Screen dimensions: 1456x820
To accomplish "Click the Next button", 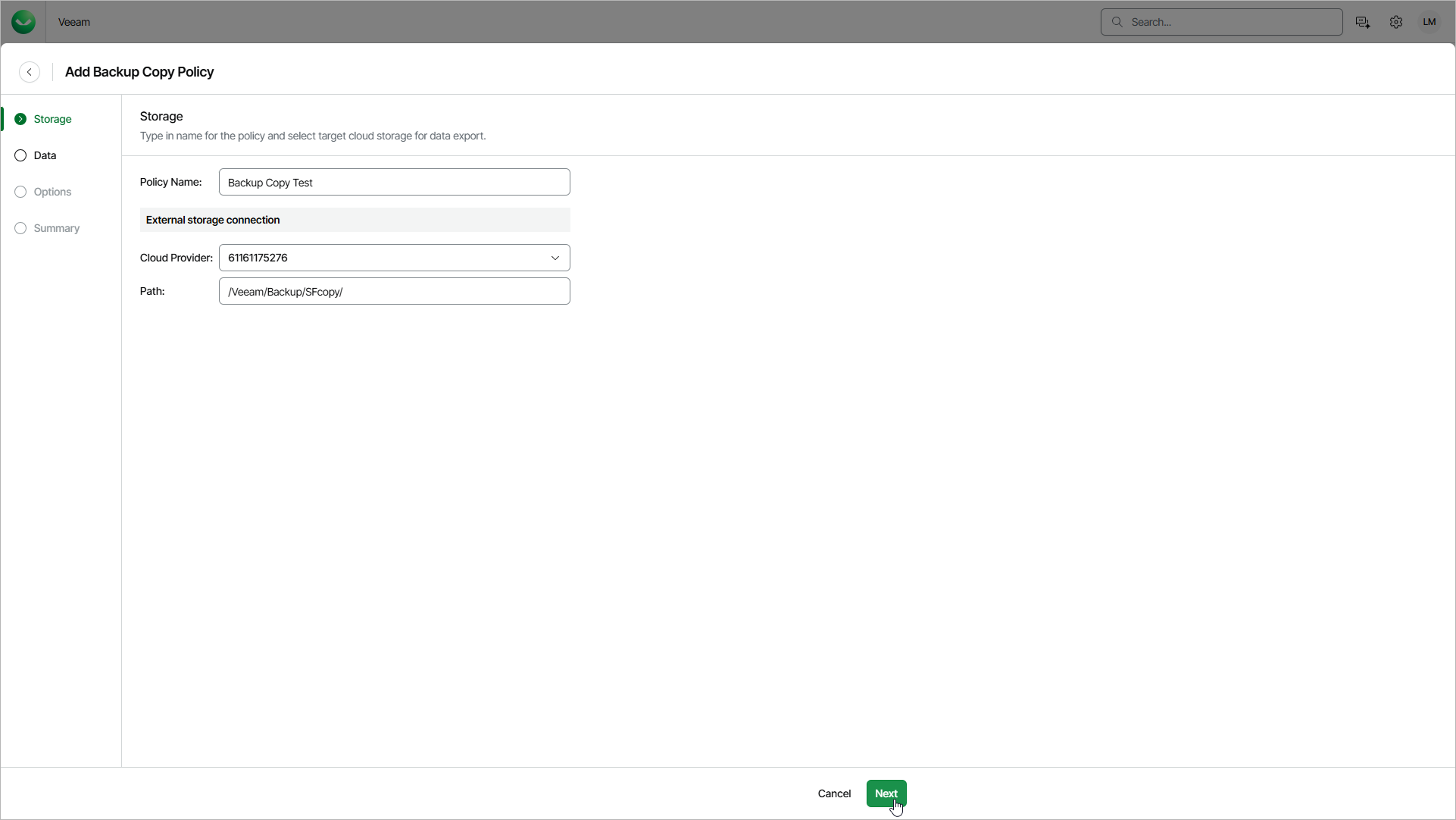I will (x=886, y=793).
